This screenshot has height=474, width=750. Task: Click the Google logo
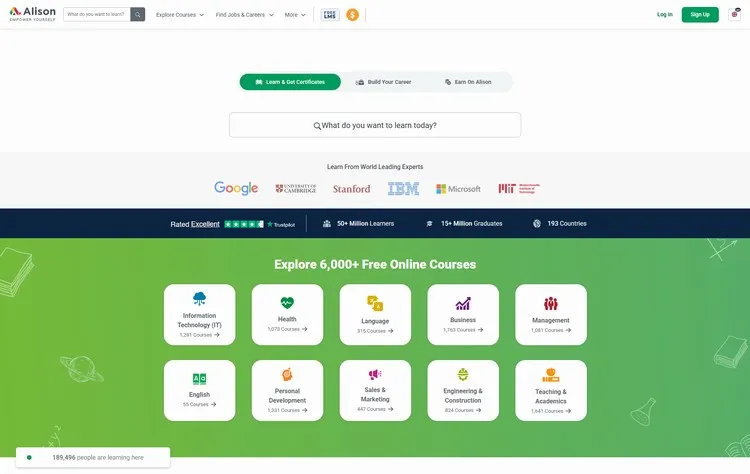tap(236, 188)
